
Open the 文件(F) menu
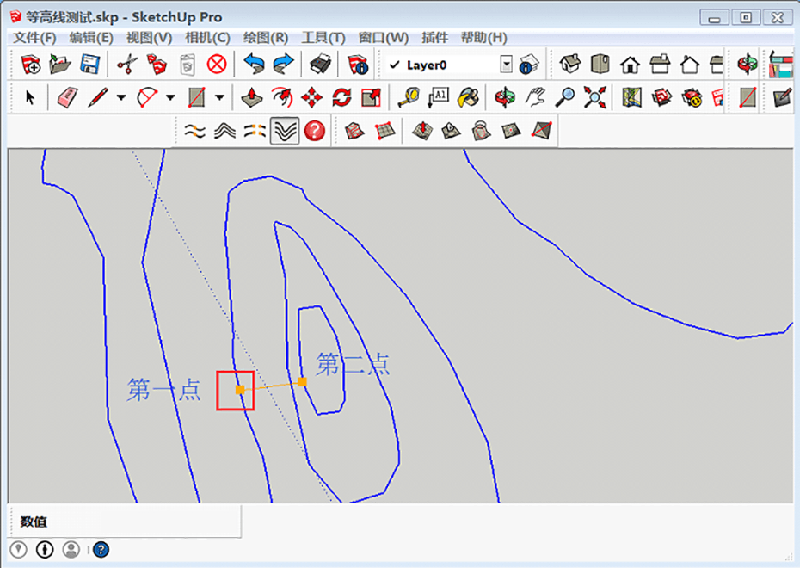pos(35,38)
